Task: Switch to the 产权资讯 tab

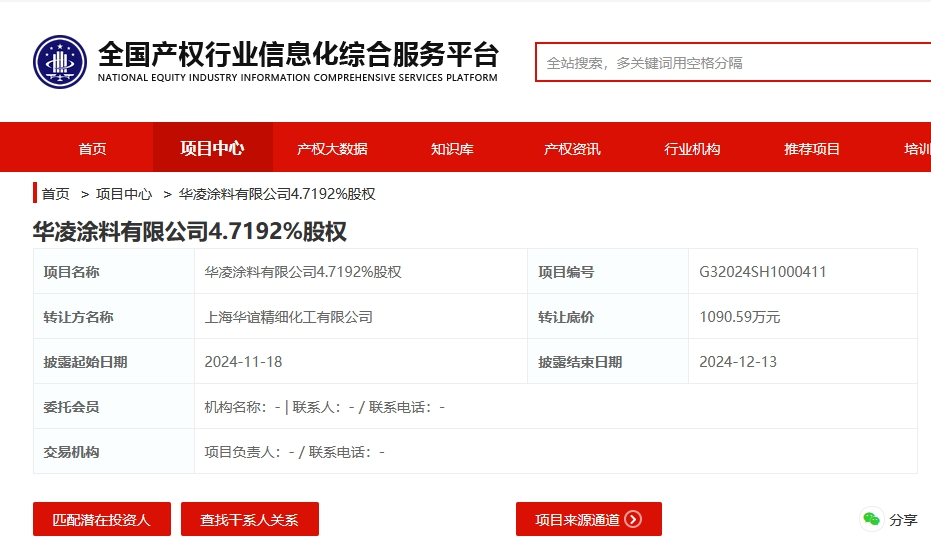Action: pos(572,148)
